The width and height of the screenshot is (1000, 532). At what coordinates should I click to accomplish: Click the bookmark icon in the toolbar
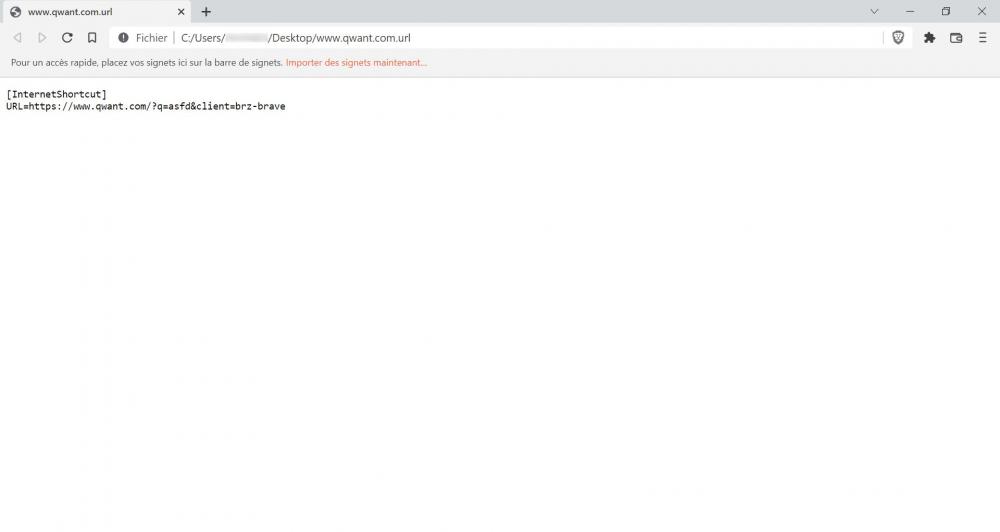(92, 38)
